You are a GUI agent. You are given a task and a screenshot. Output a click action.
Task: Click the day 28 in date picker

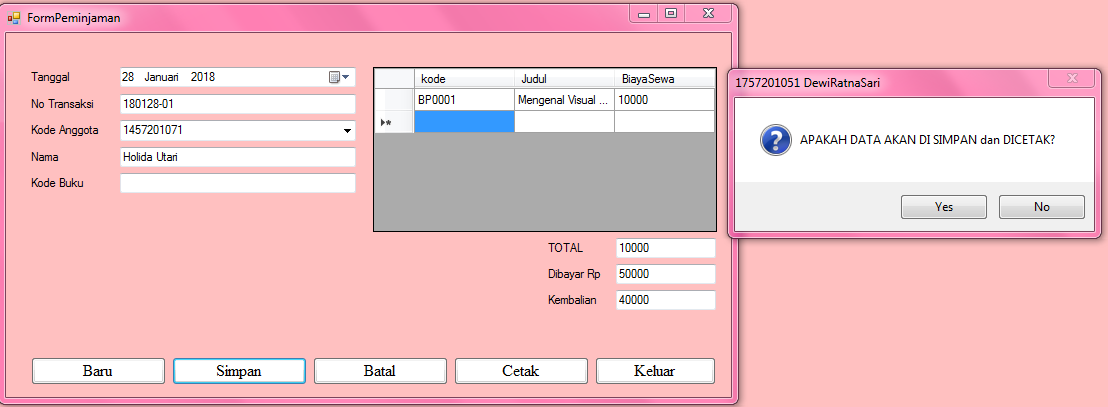(128, 77)
